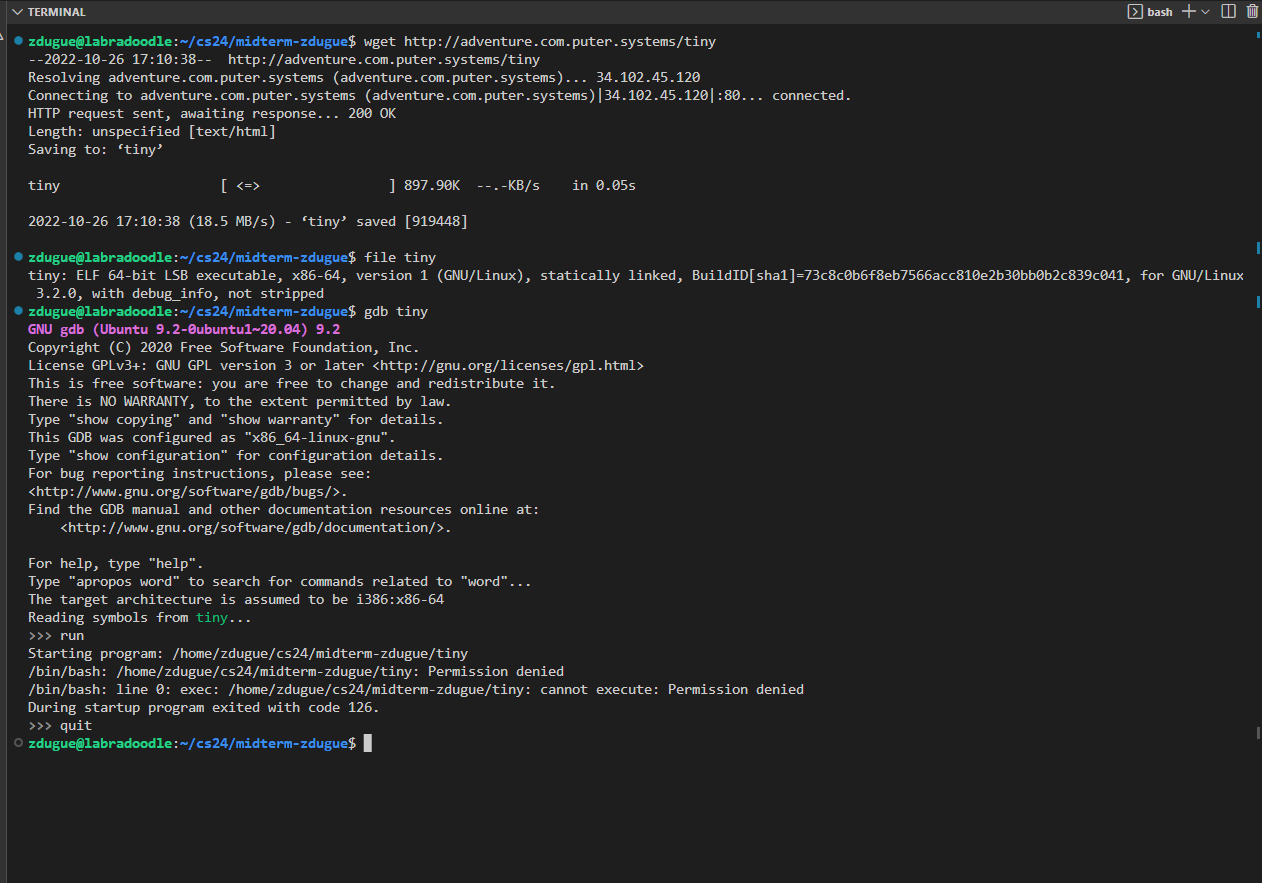
Task: Click the command marker beside 'gdb tiny'
Action: [18, 311]
